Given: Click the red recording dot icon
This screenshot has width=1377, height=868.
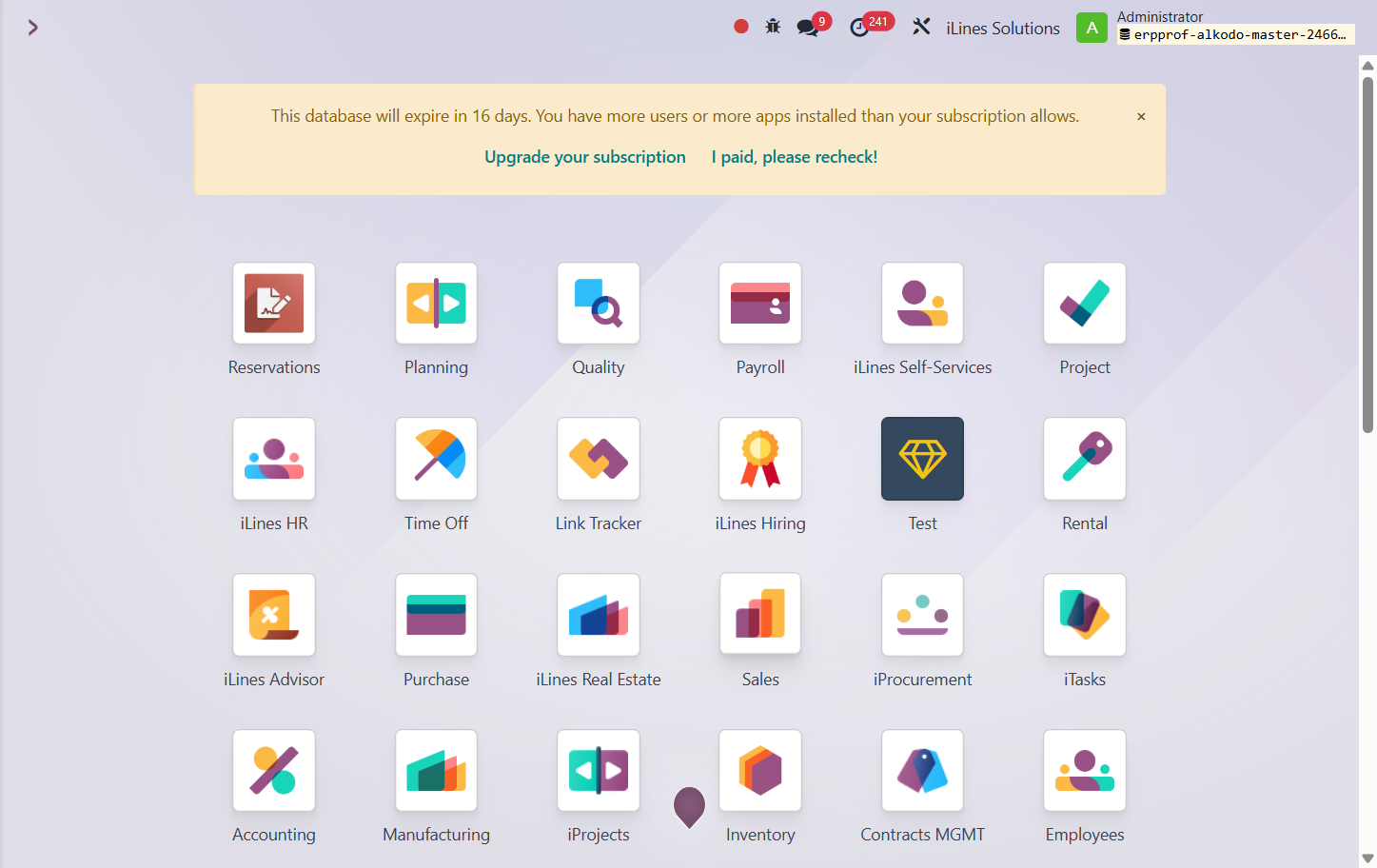Looking at the screenshot, I should (741, 27).
